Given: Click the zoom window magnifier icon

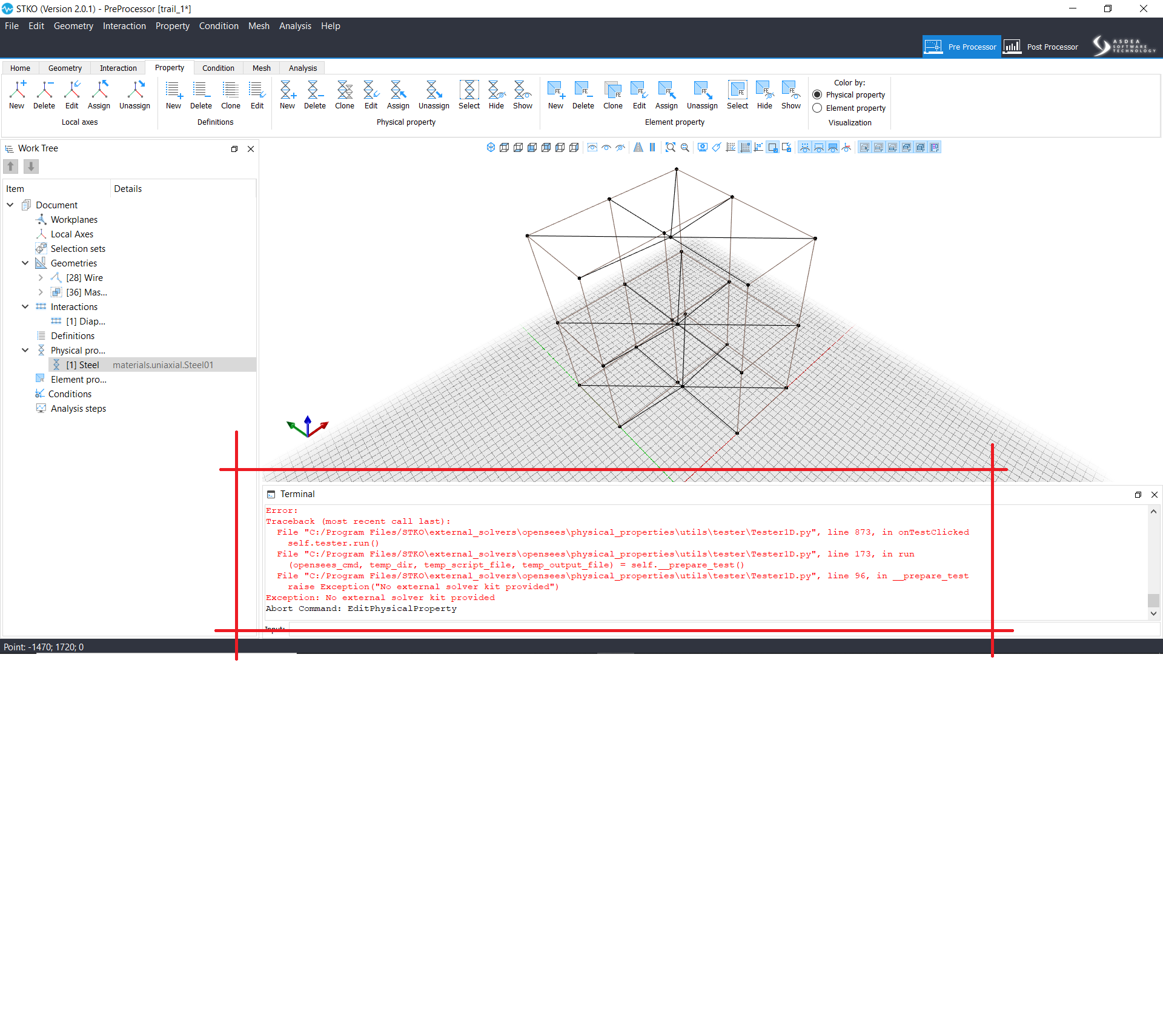Looking at the screenshot, I should [x=685, y=147].
